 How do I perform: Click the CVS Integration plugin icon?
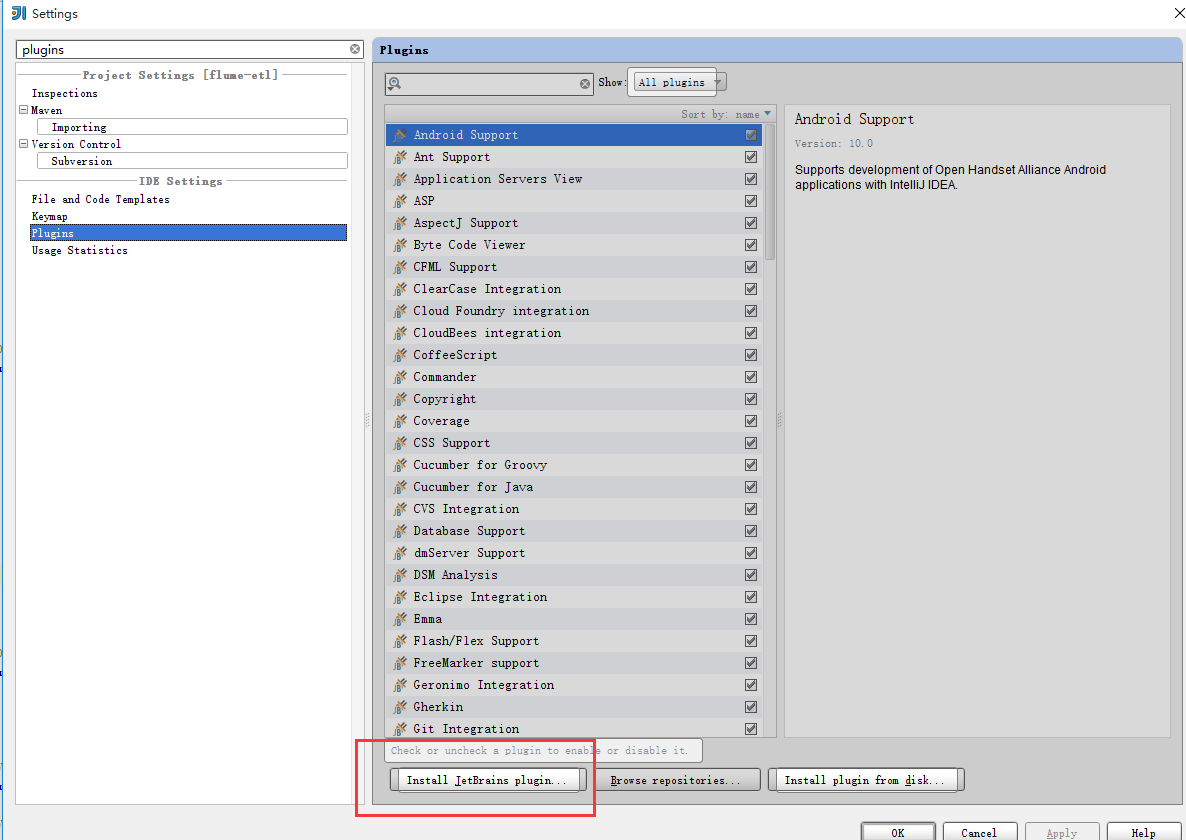pos(400,509)
